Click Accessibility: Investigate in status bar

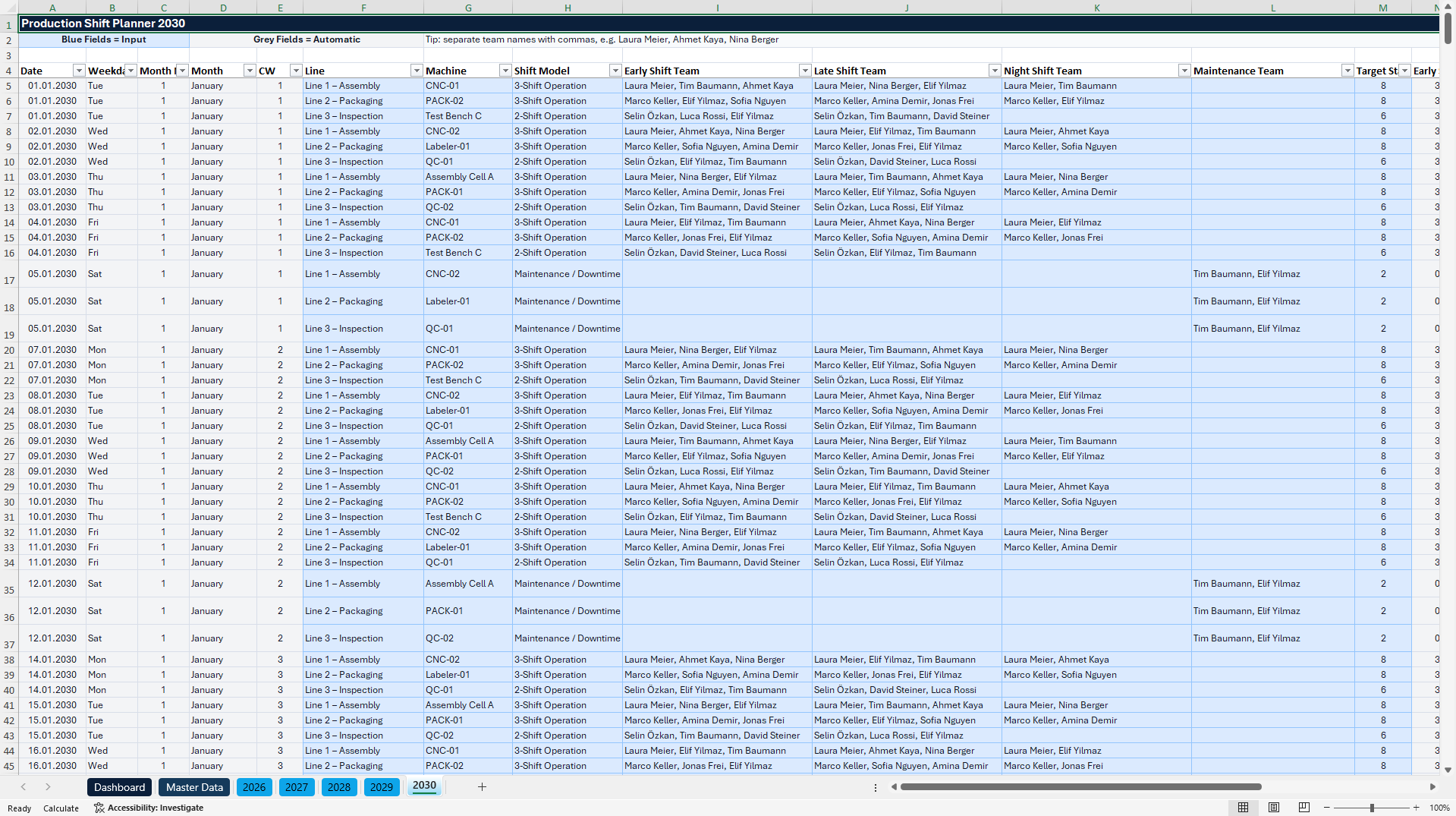[x=149, y=808]
